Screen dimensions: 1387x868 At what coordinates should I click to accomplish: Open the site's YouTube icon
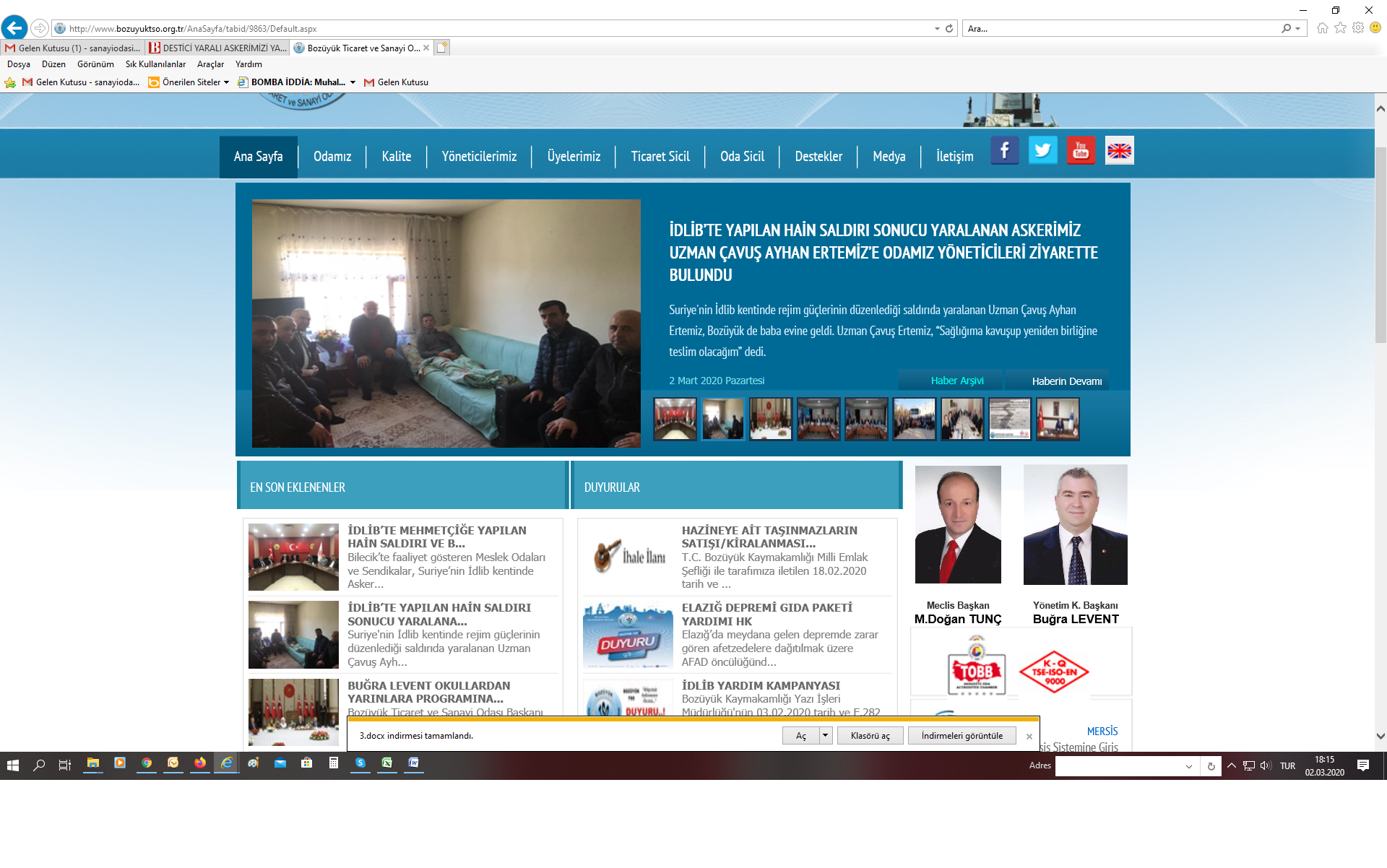(x=1081, y=150)
